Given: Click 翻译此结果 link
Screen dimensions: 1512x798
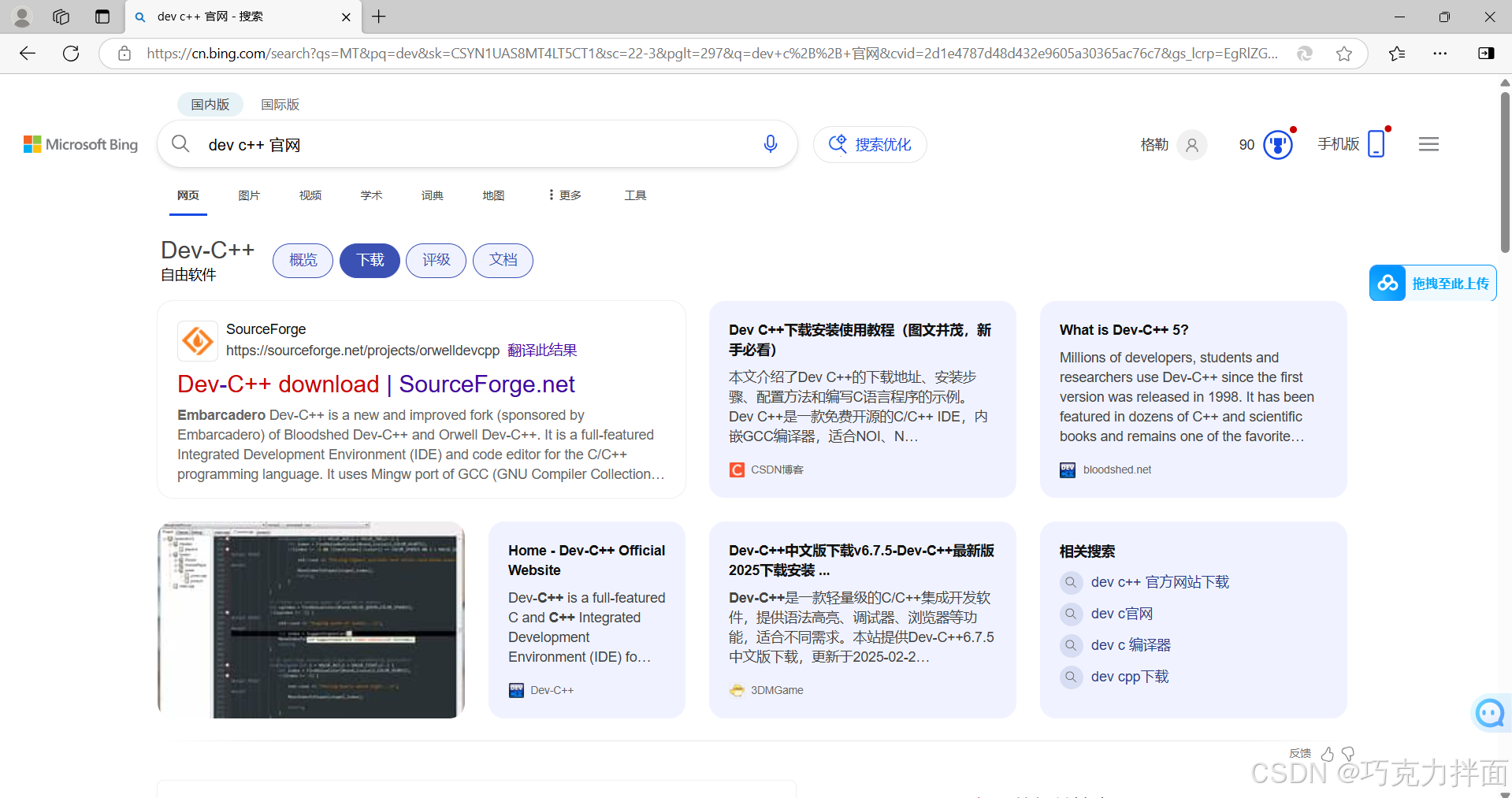Looking at the screenshot, I should (542, 350).
